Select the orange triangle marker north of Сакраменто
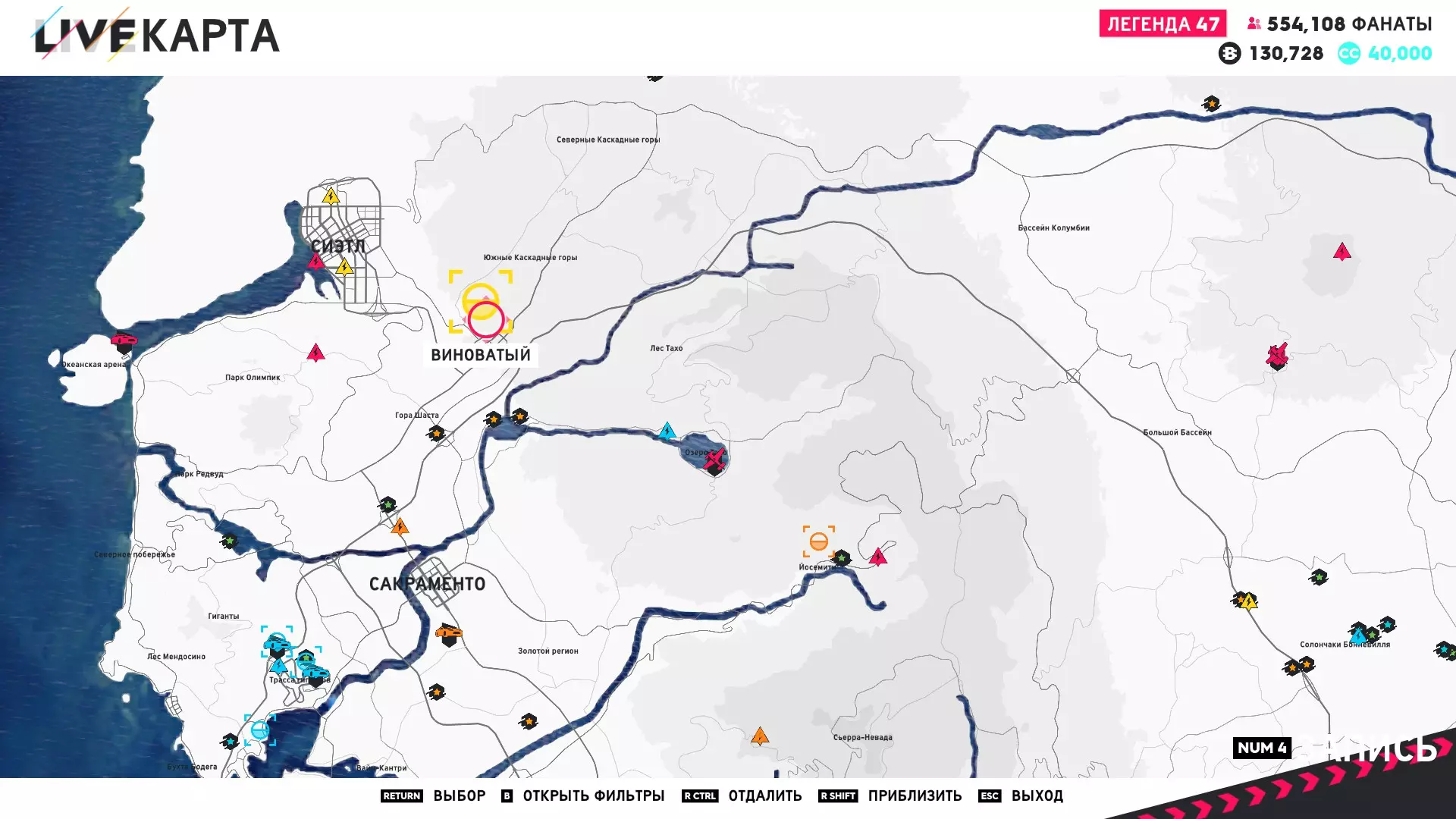Screen dimensions: 1456x819 (400, 526)
